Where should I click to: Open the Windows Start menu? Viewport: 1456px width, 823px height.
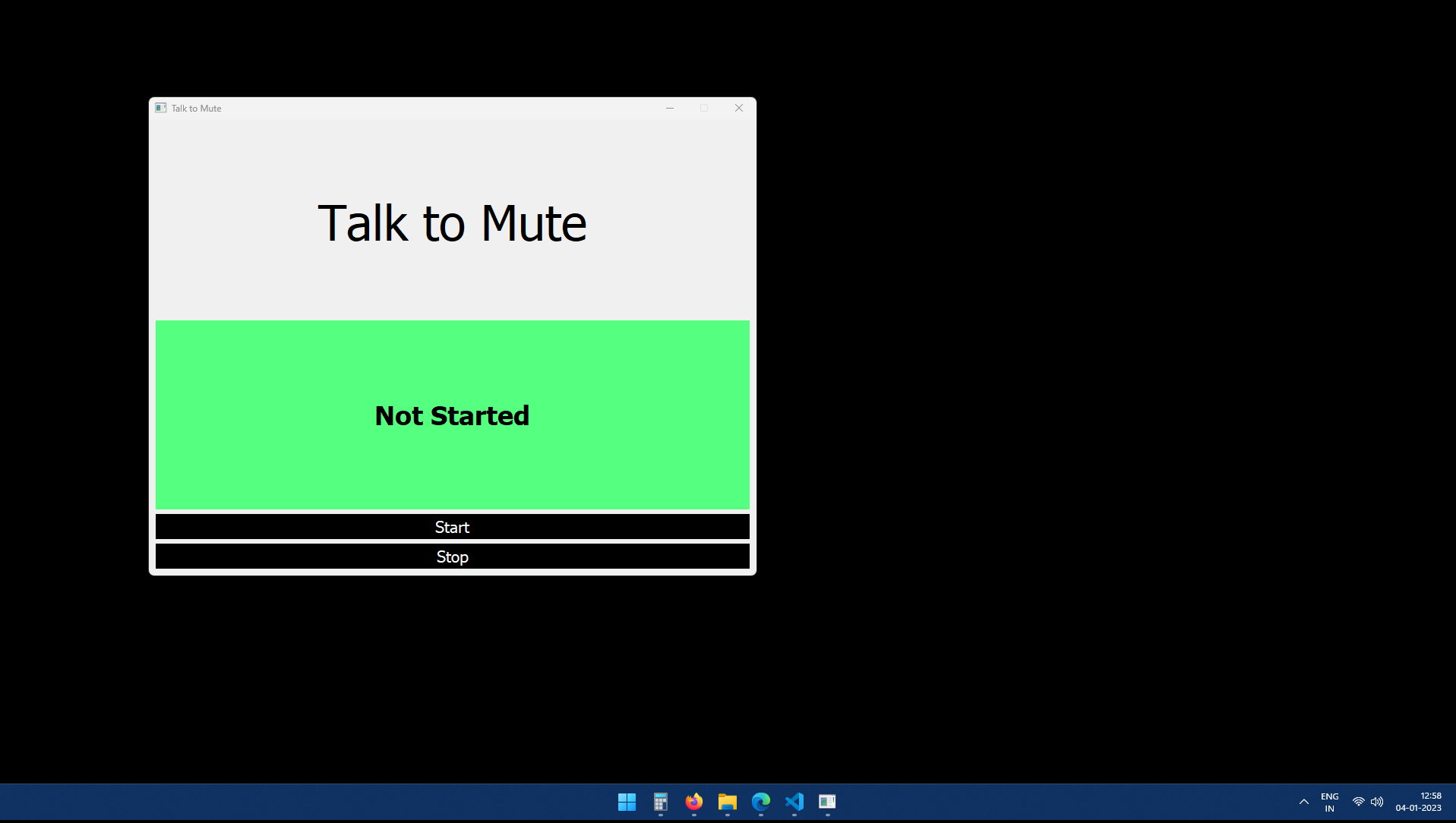coord(627,802)
